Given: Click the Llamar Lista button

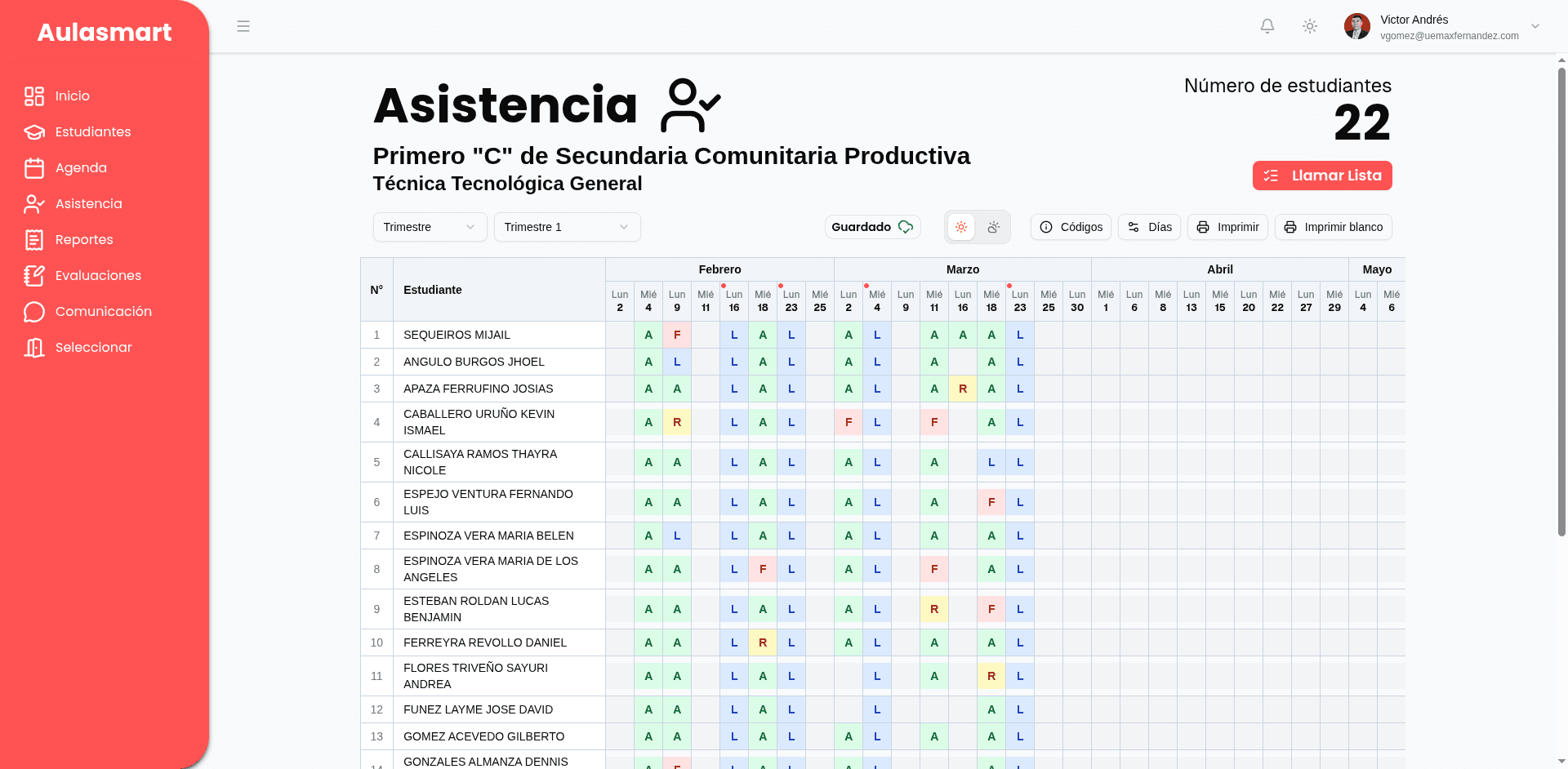Looking at the screenshot, I should point(1322,176).
